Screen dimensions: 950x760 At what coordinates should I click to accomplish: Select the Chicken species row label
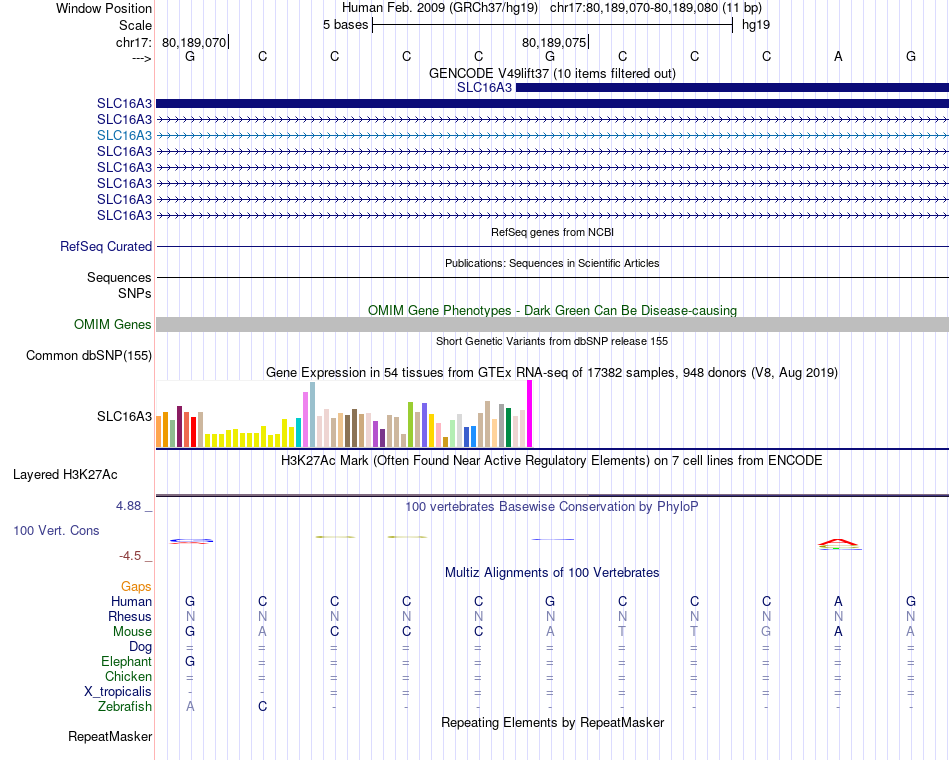coord(128,676)
